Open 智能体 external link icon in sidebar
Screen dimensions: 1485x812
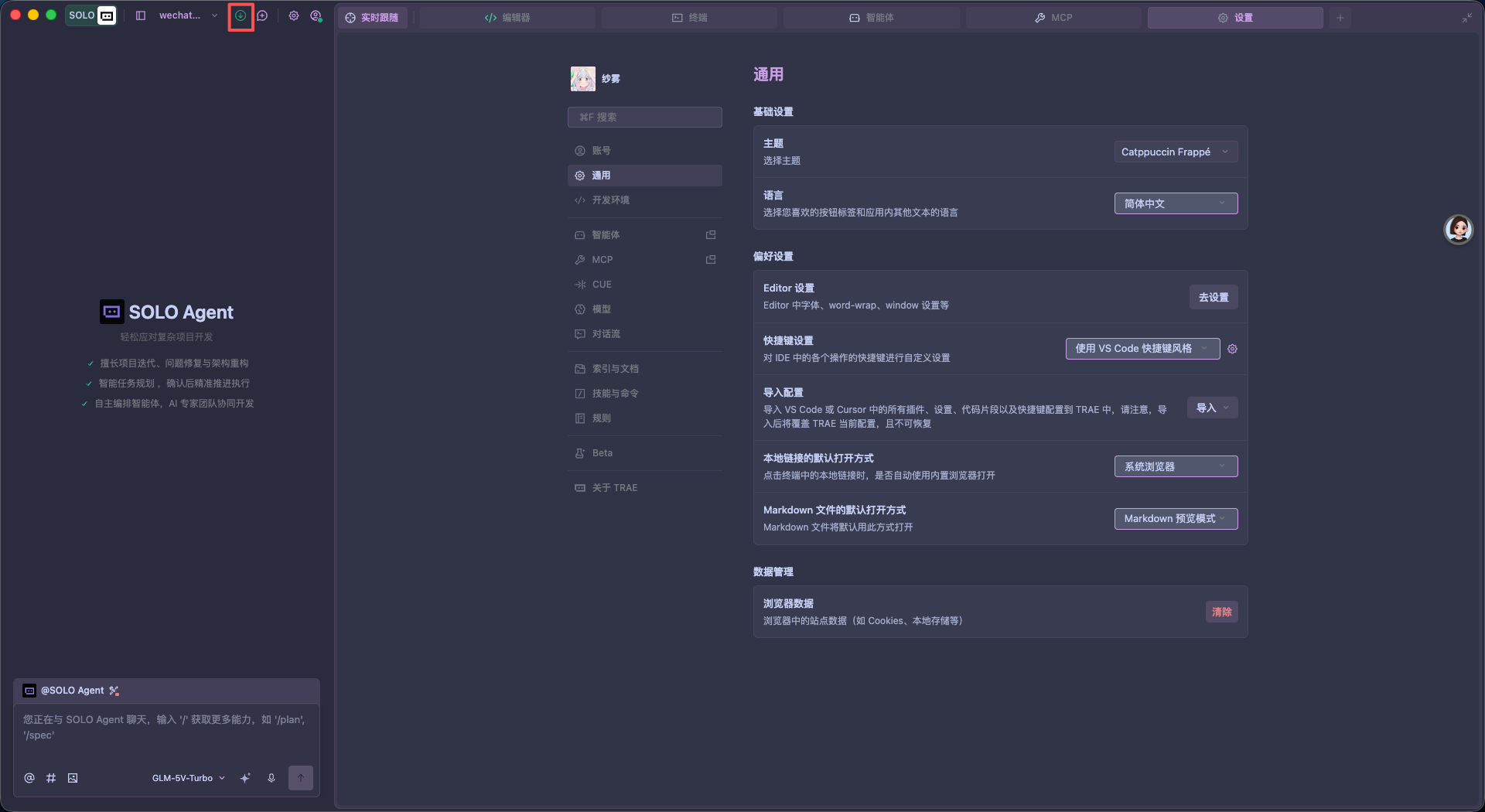711,235
